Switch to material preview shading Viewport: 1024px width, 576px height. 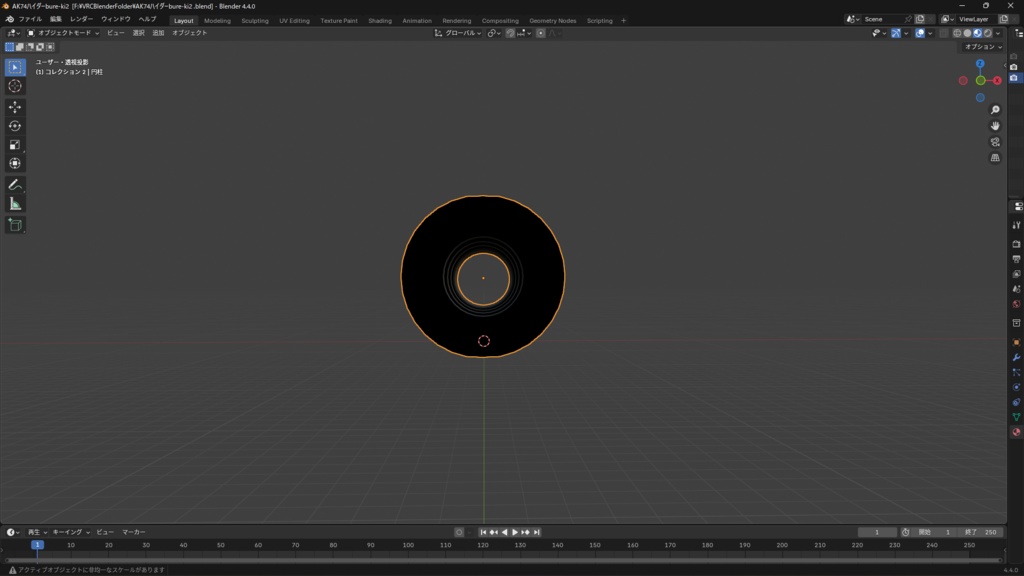coord(978,33)
